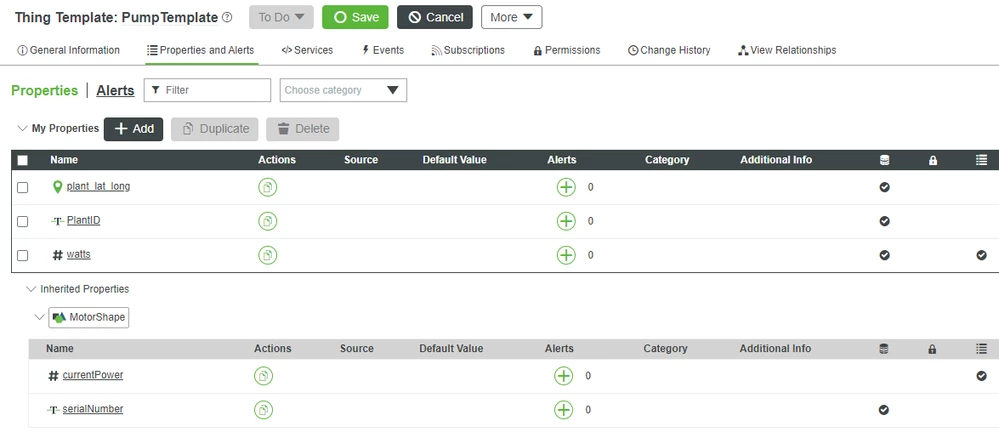999x433 pixels.
Task: Click persistent checkmark in watts row
Action: click(884, 255)
